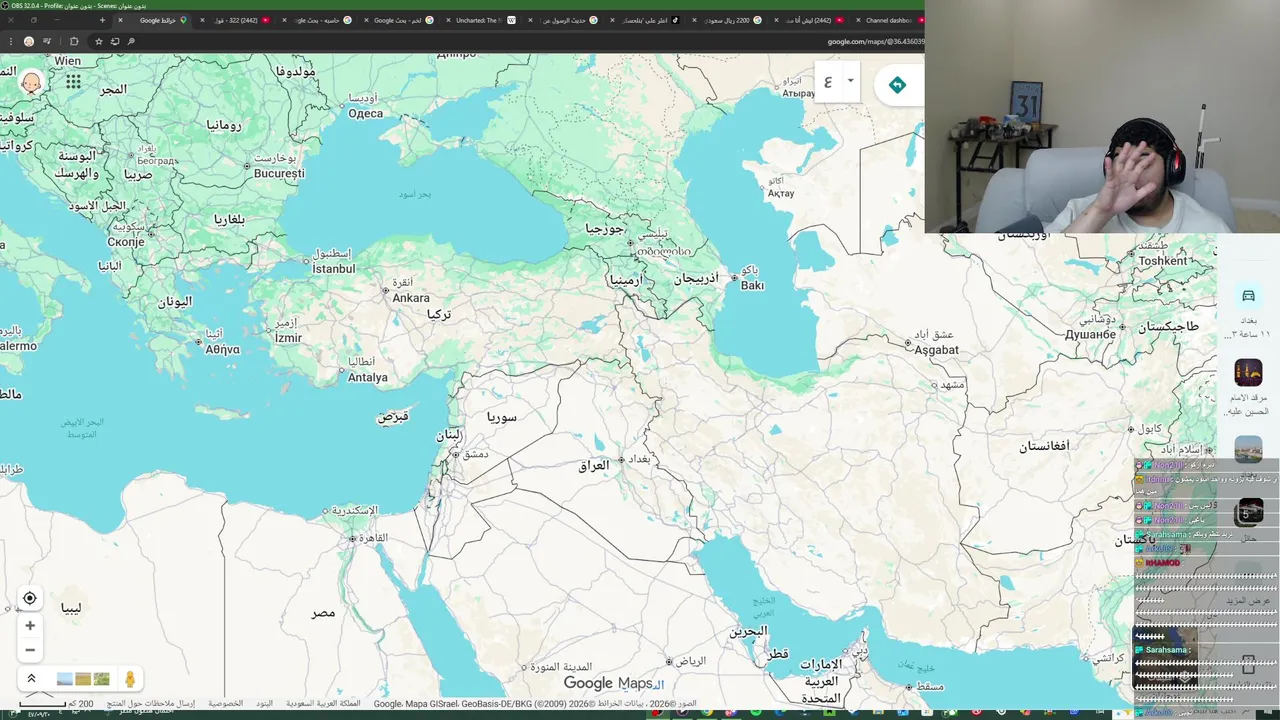Click the Актау city label
Screen dimensions: 1280x720
(x=780, y=193)
